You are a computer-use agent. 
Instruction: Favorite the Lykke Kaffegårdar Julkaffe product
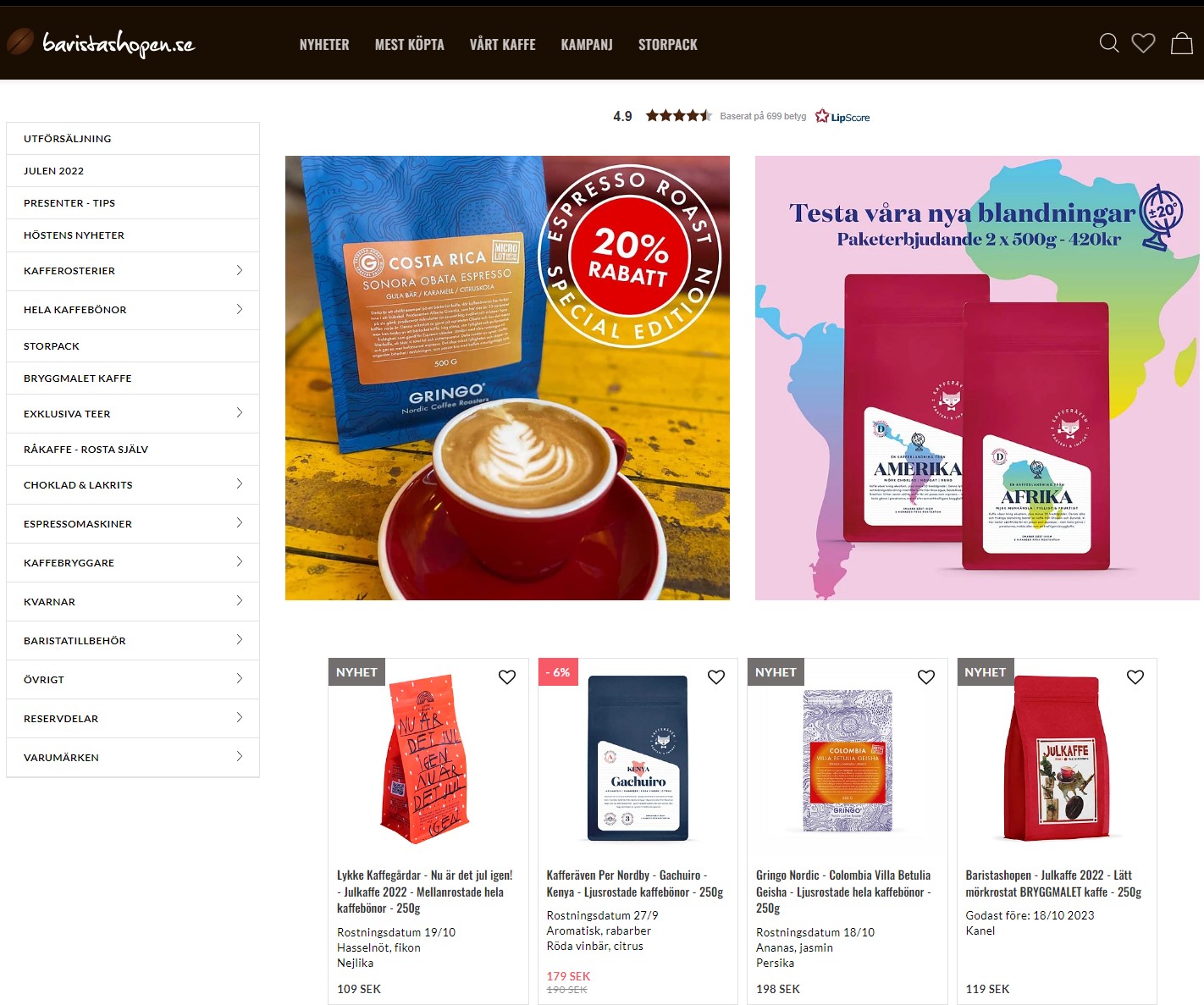(507, 676)
